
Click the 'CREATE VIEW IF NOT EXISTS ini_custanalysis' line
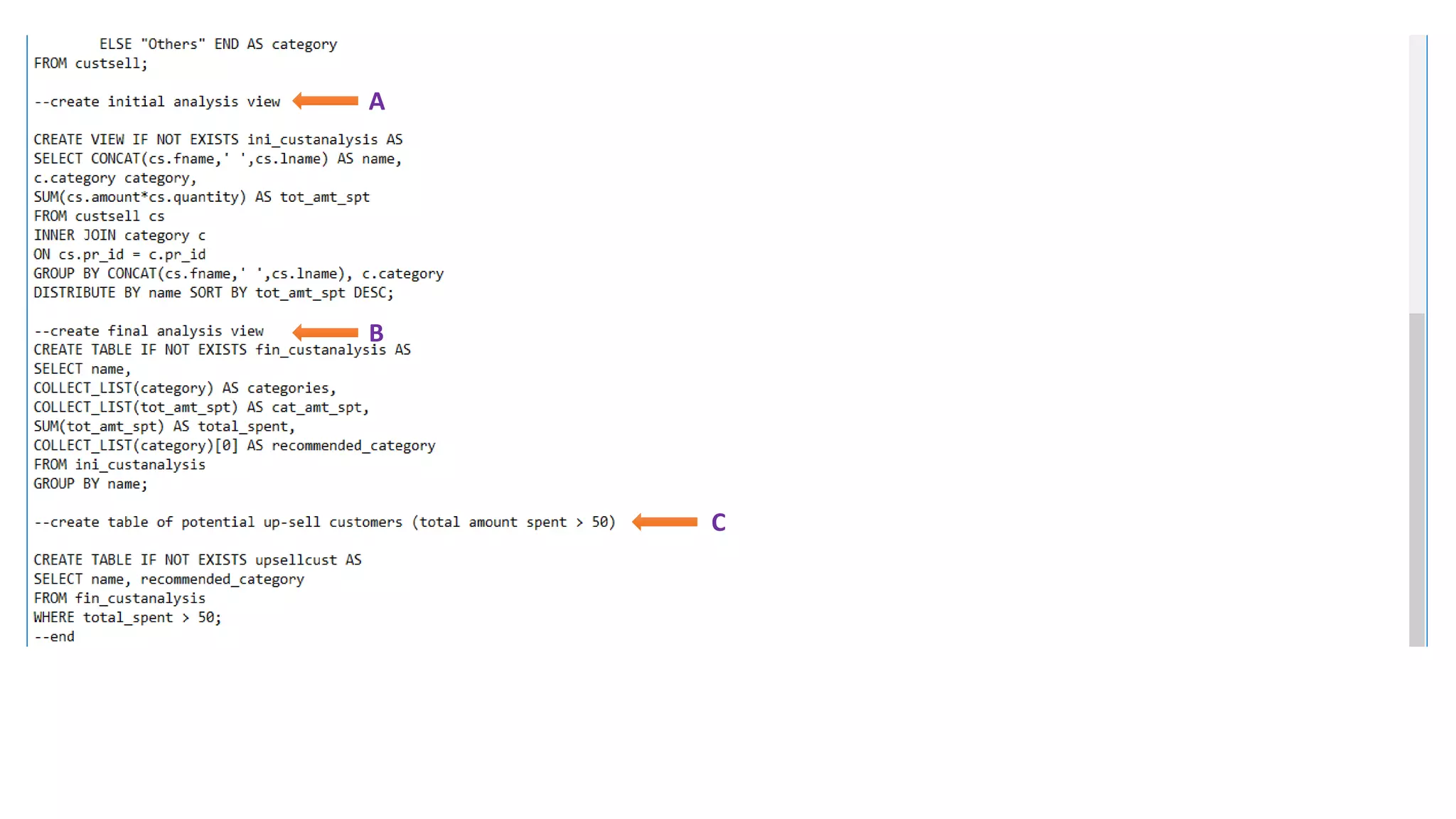click(x=218, y=139)
